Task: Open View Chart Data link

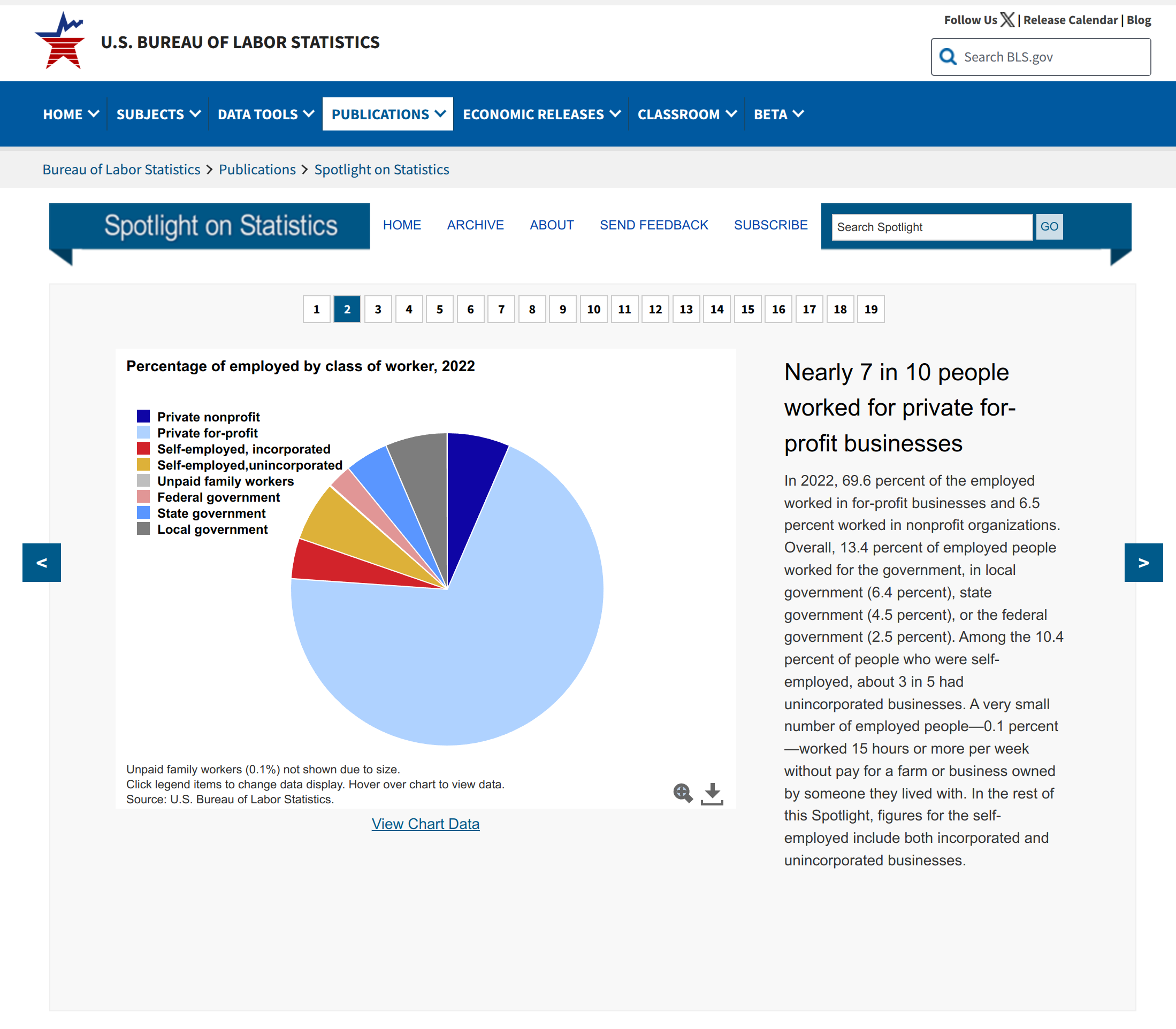Action: point(425,824)
